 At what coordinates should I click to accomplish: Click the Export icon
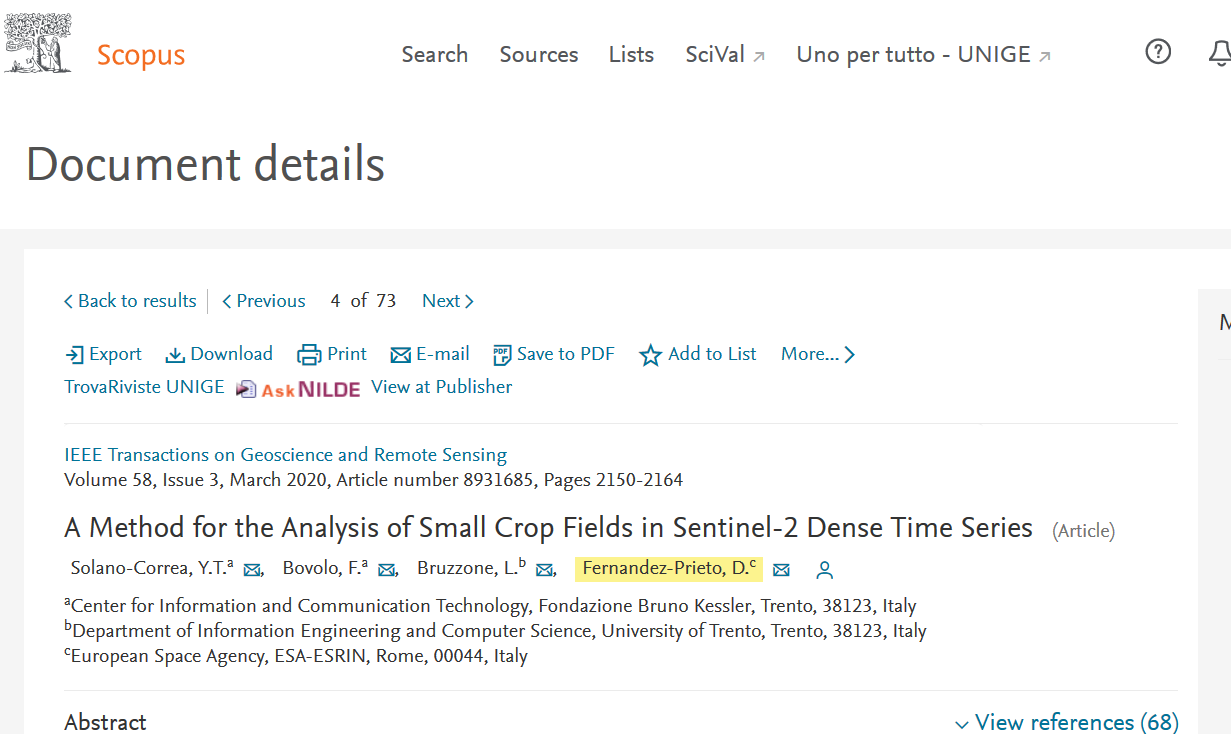coord(75,355)
